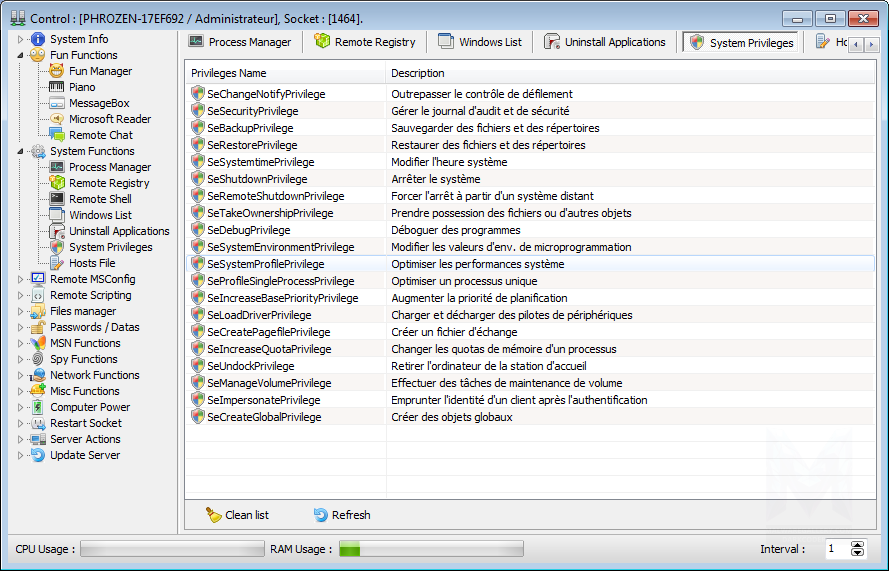Click the shield icon beside SeDebugPrivilege

click(198, 230)
